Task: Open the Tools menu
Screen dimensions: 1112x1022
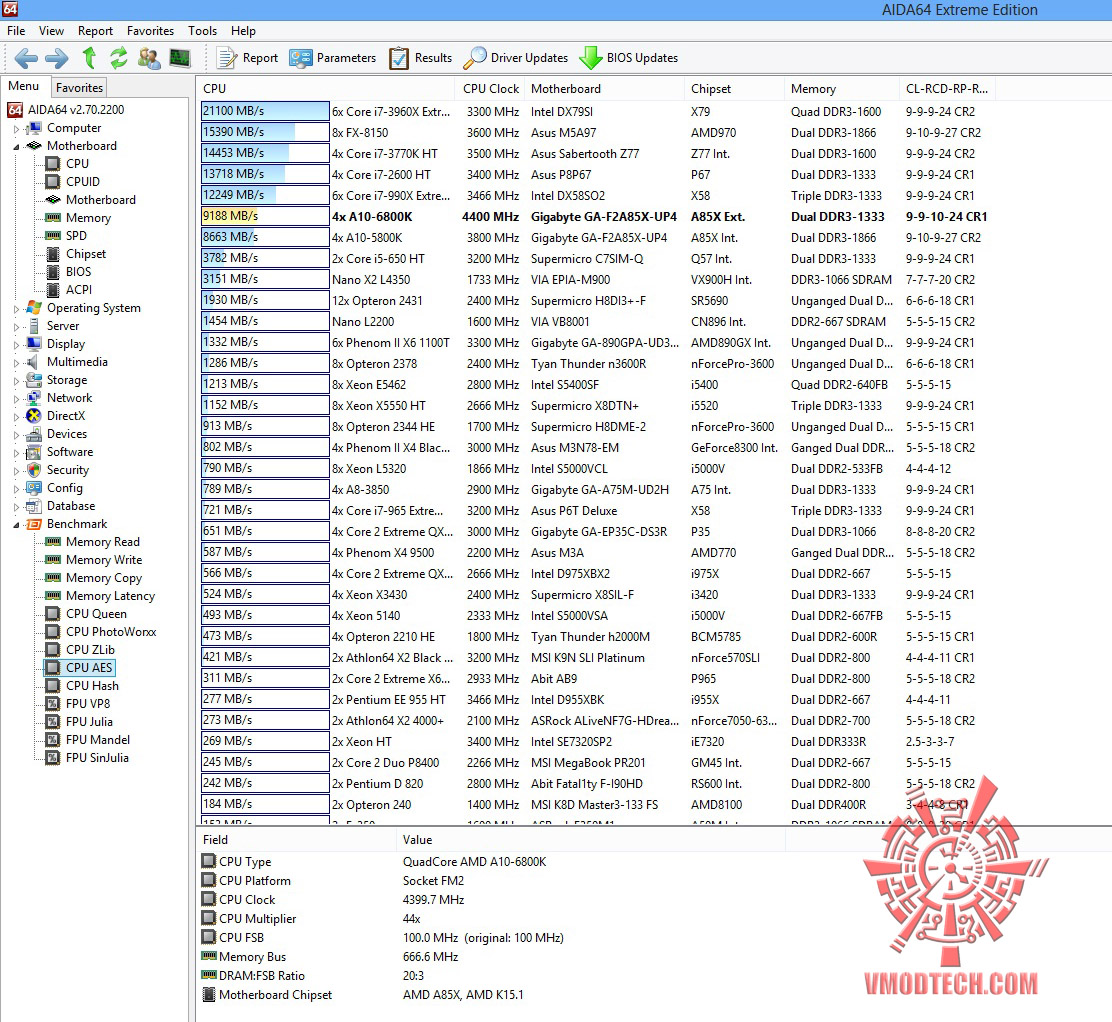Action: pyautogui.click(x=202, y=30)
